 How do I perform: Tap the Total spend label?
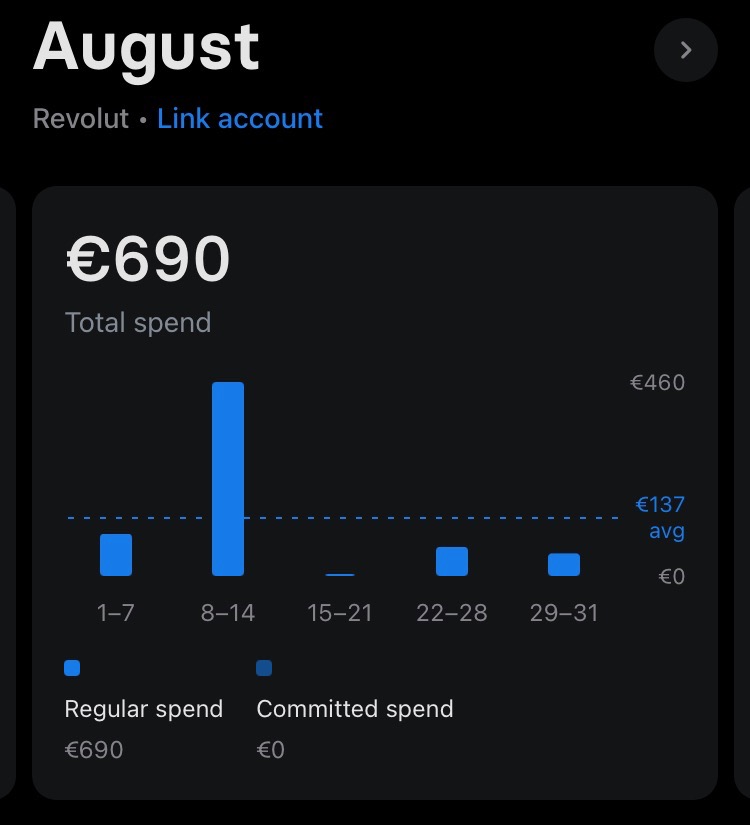tap(138, 323)
